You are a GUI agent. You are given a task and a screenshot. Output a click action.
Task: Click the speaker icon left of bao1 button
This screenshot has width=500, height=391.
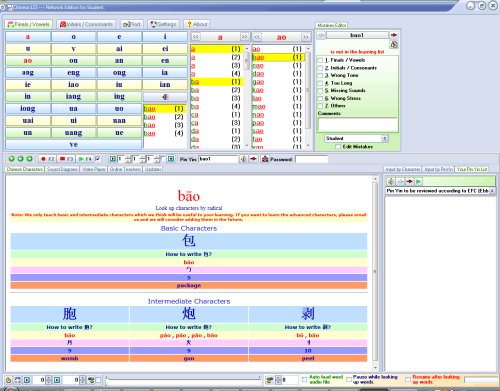click(x=321, y=35)
